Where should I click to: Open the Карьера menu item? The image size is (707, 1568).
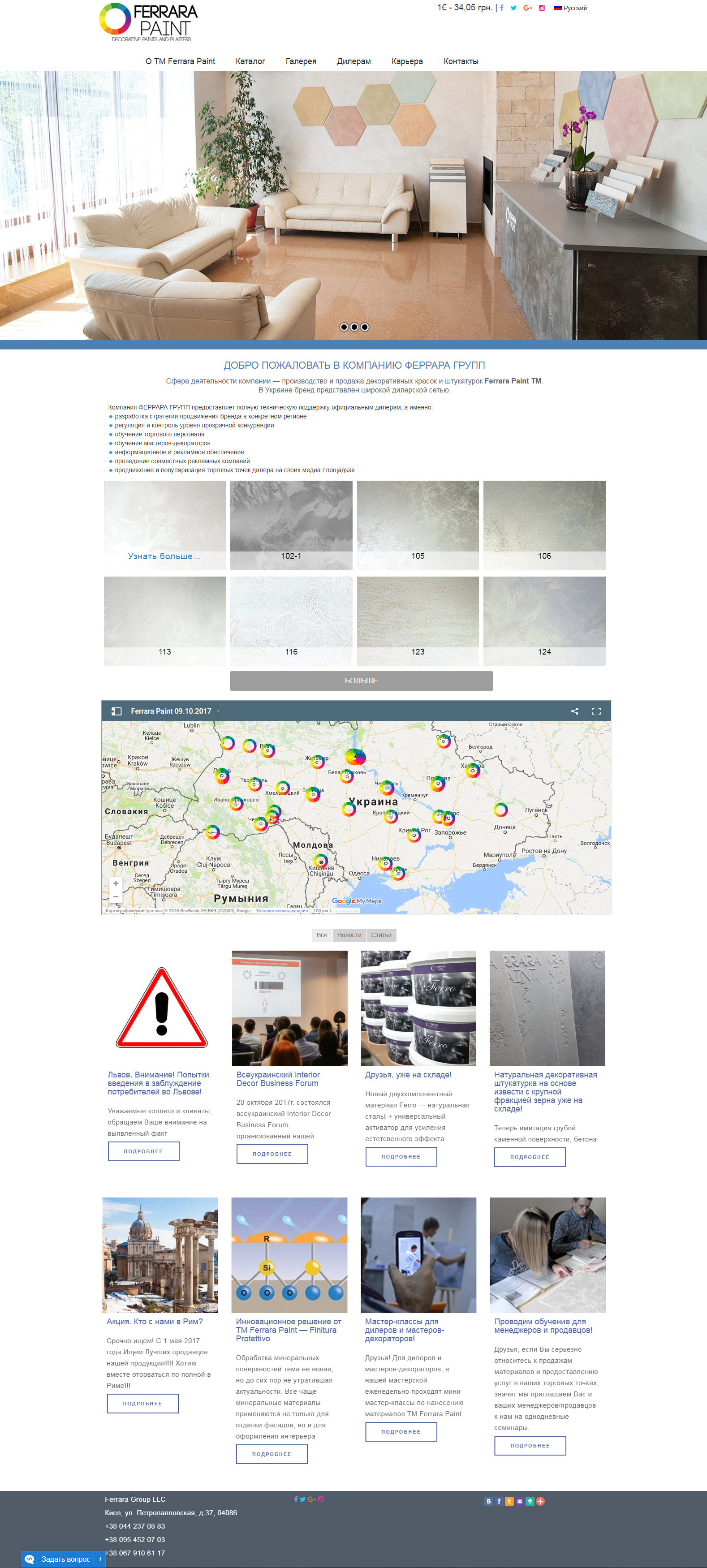pos(407,61)
